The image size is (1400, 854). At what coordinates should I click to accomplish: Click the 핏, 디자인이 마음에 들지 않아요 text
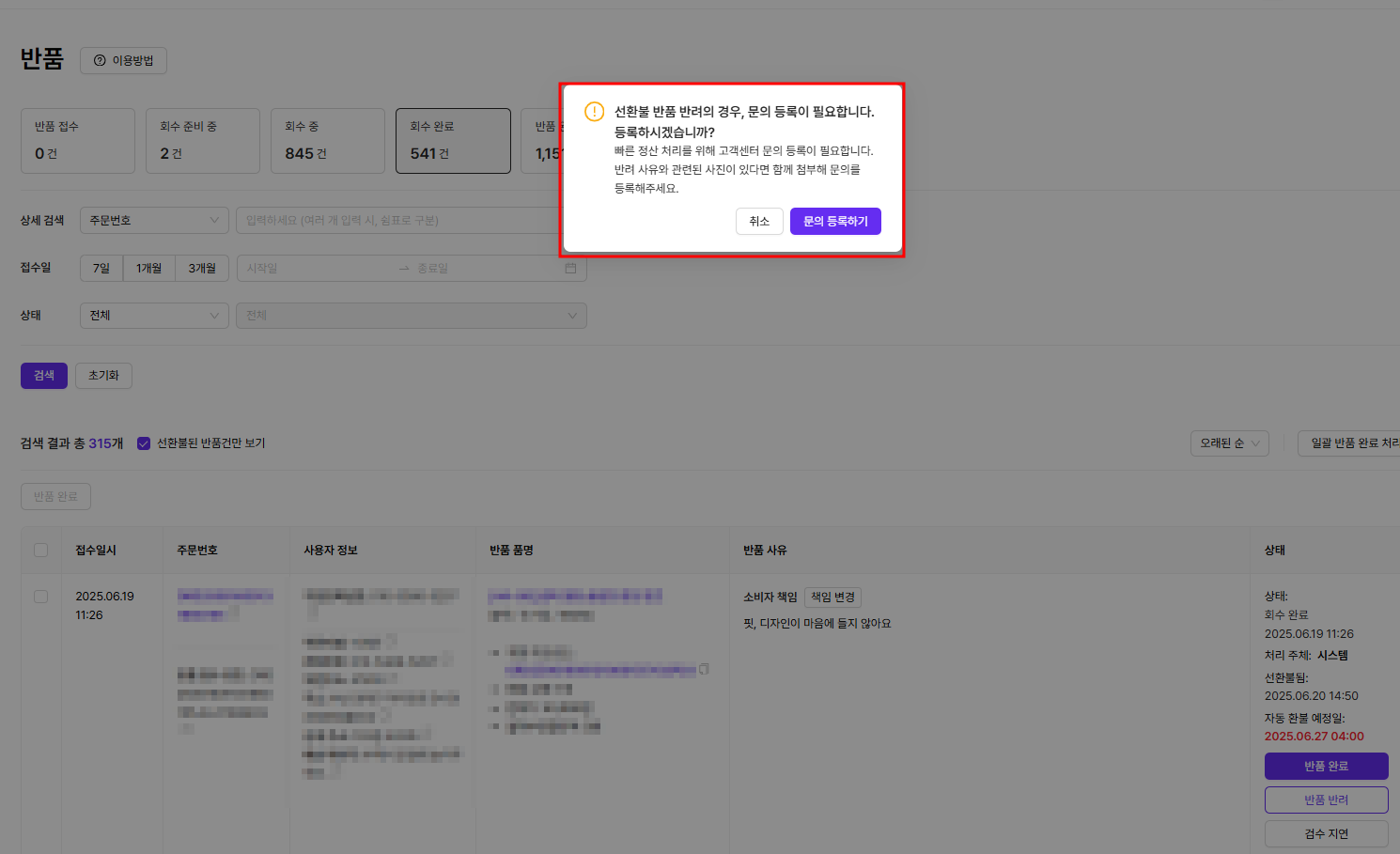(817, 623)
